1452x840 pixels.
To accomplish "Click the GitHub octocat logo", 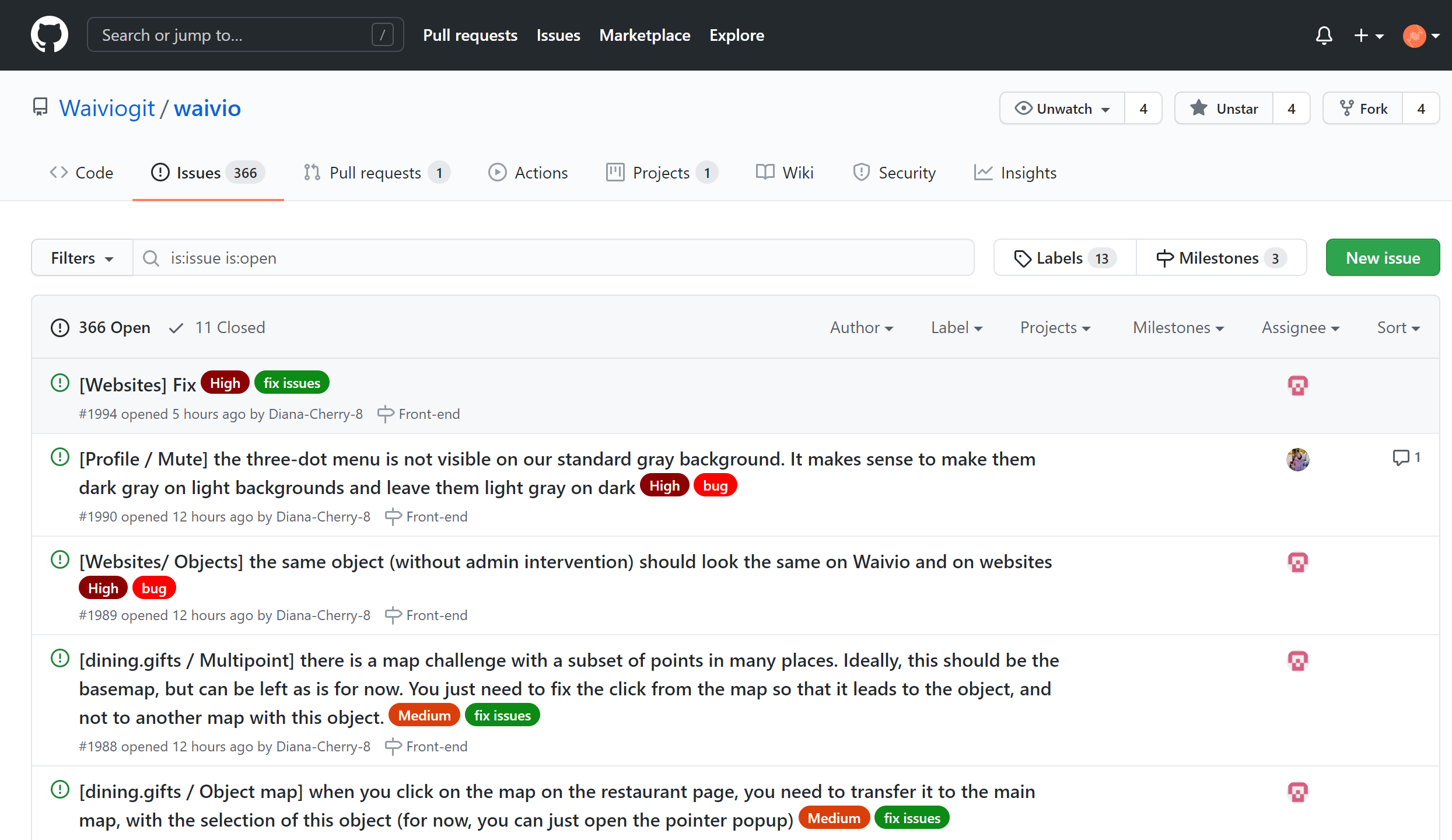I will [49, 34].
